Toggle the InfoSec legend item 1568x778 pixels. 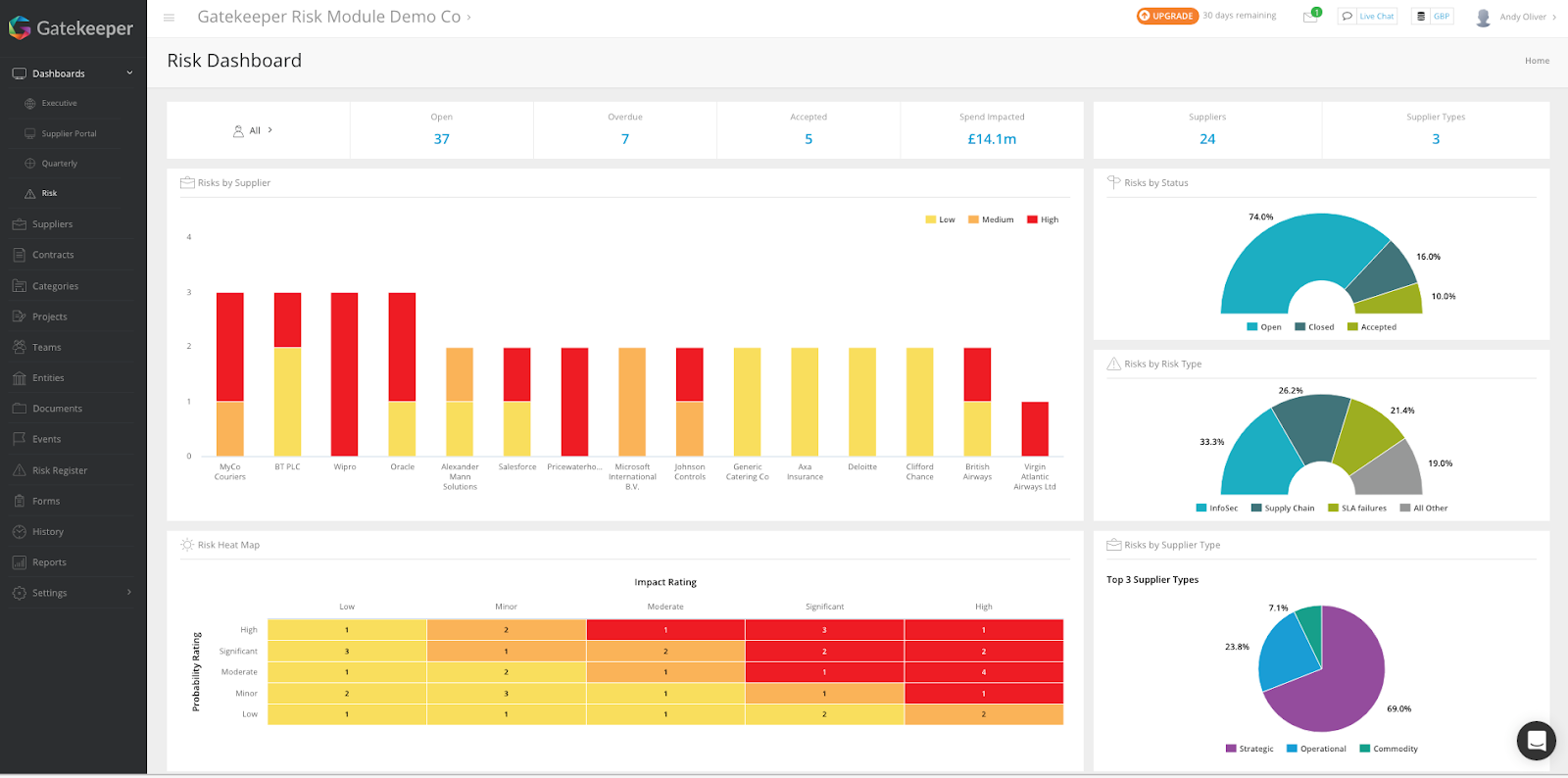[1217, 509]
